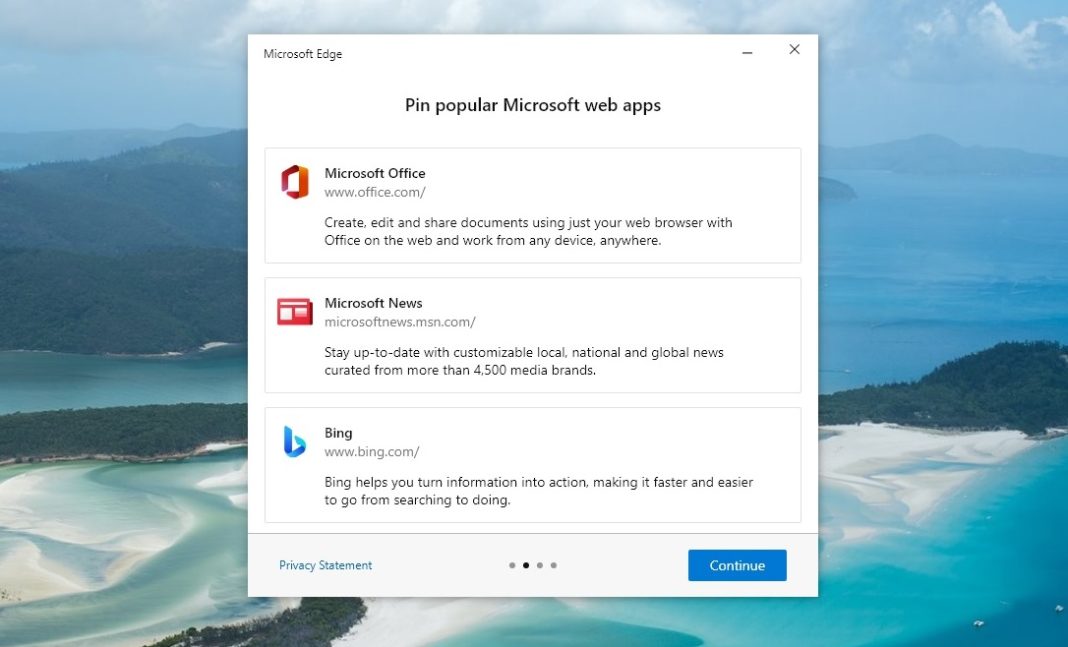This screenshot has height=647, width=1068.
Task: Open the Privacy Statement link
Action: [325, 565]
